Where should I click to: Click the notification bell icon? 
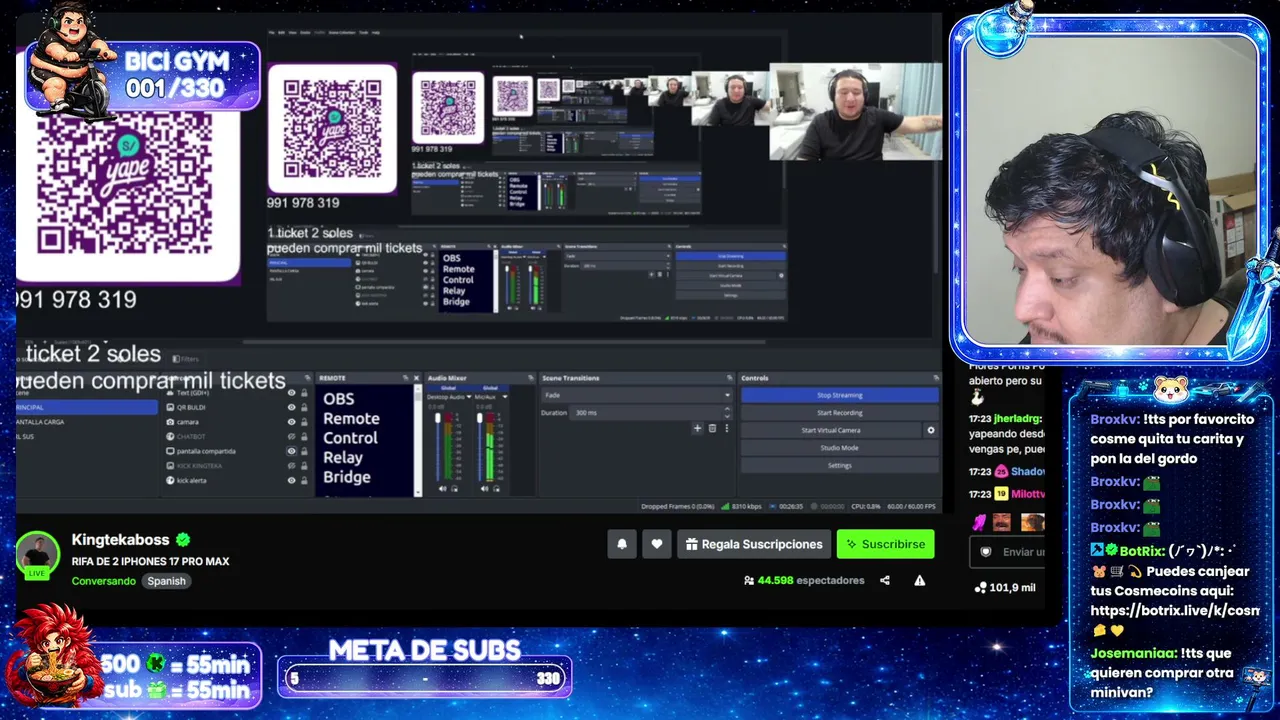pyautogui.click(x=622, y=544)
